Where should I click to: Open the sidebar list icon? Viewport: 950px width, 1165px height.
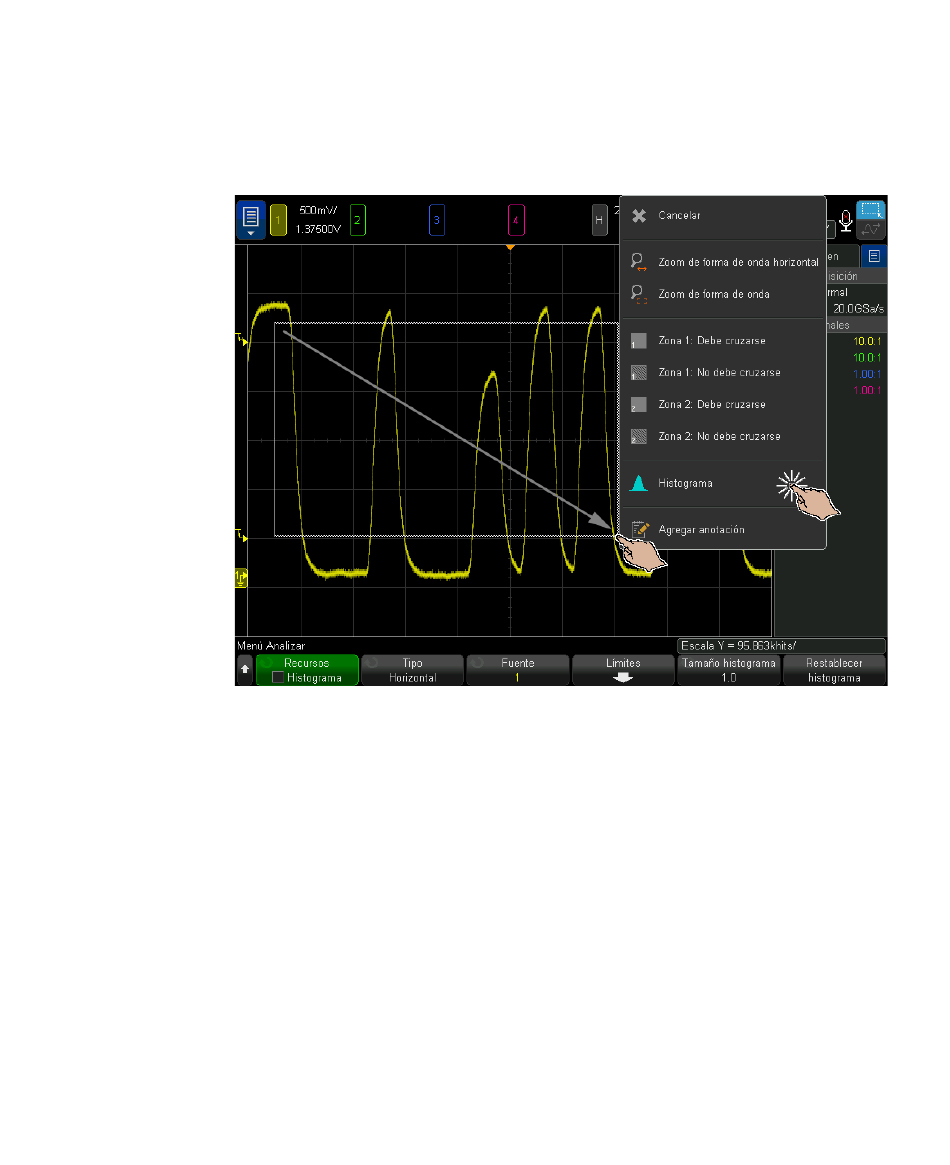874,256
